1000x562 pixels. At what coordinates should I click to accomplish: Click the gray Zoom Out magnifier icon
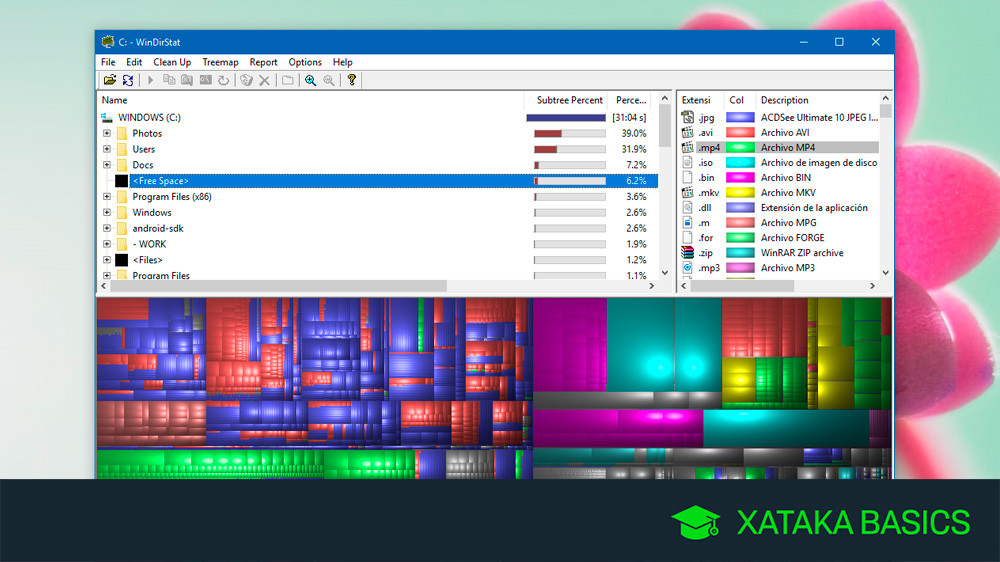pos(328,80)
